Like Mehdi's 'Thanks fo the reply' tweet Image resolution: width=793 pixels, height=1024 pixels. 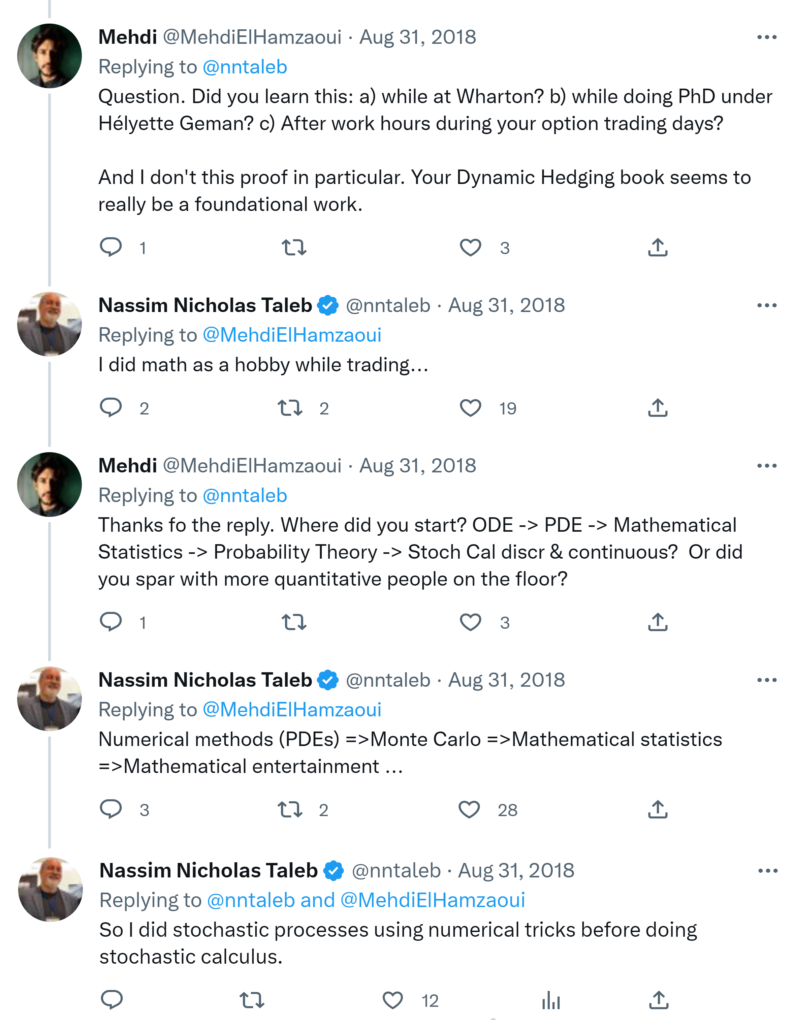(470, 622)
